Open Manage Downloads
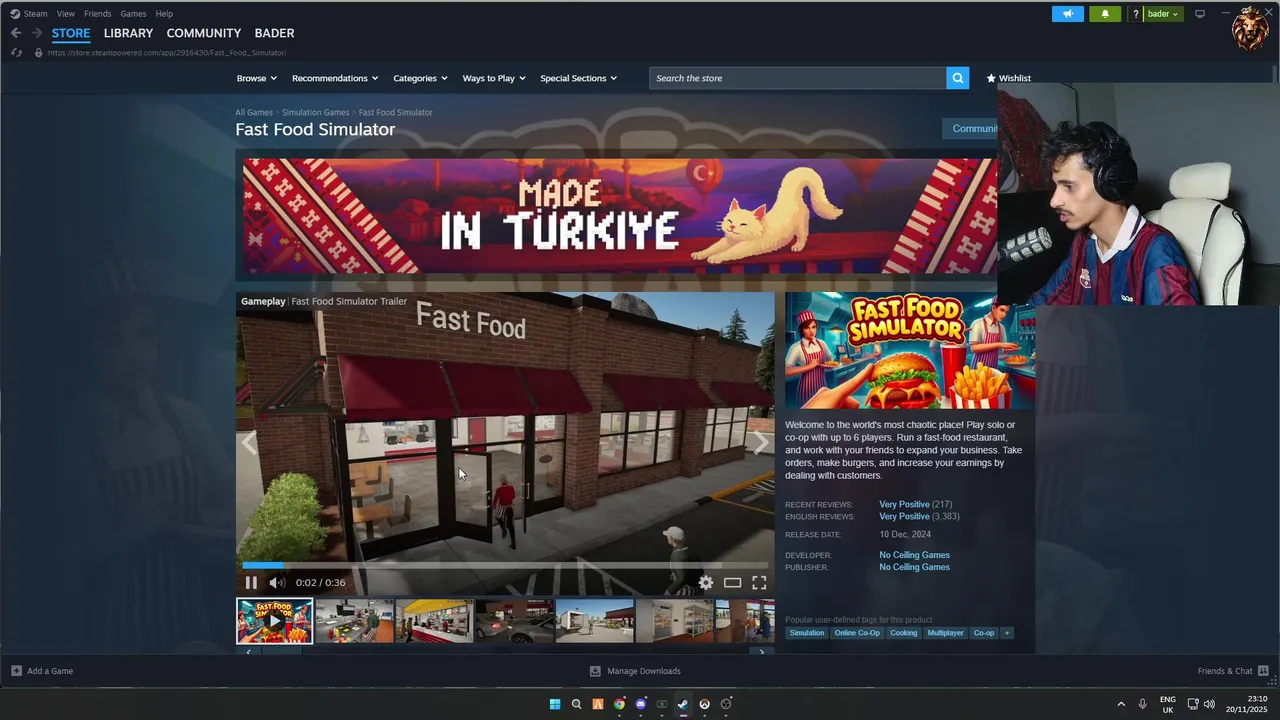This screenshot has height=720, width=1280. pos(635,671)
